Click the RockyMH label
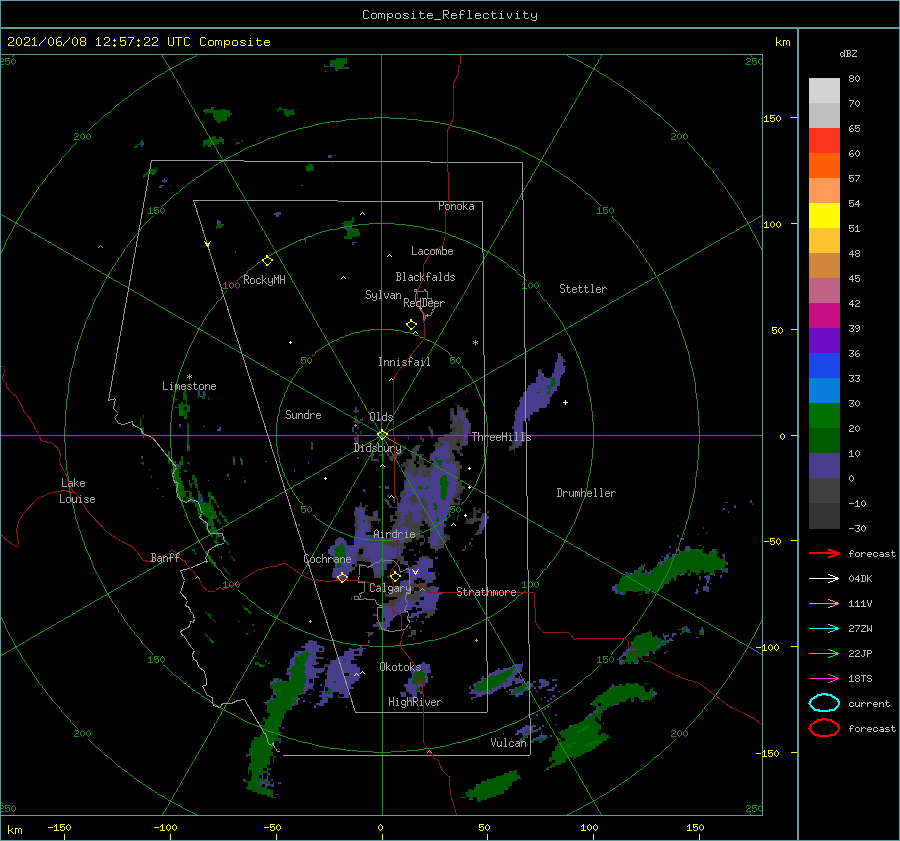 pyautogui.click(x=264, y=280)
